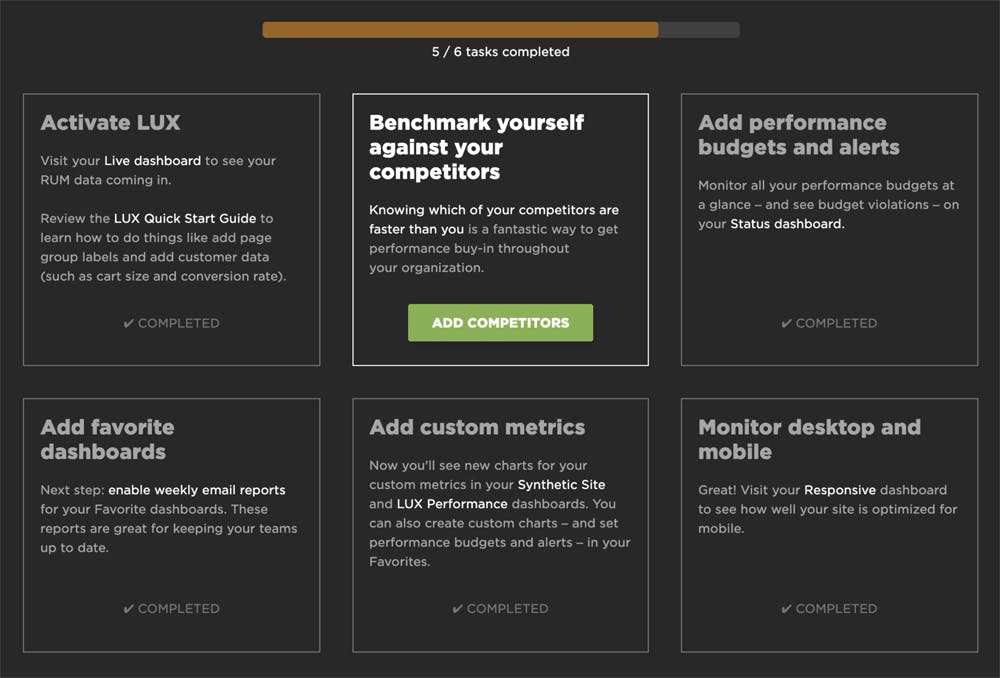Screen dimensions: 1000x678
Task: Click the Activate LUX card title
Action: click(110, 123)
